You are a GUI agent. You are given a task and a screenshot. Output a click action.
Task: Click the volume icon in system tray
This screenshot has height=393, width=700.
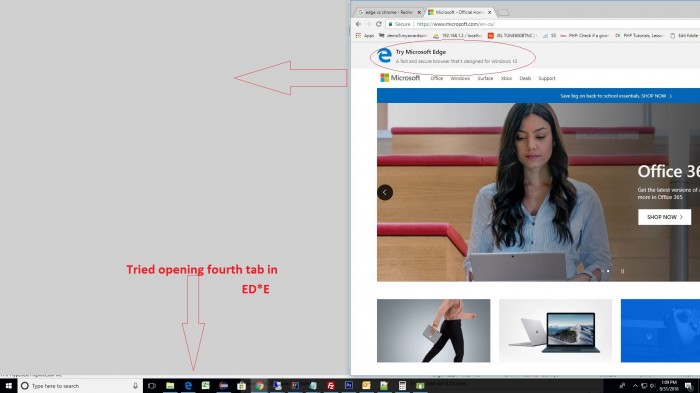click(652, 386)
